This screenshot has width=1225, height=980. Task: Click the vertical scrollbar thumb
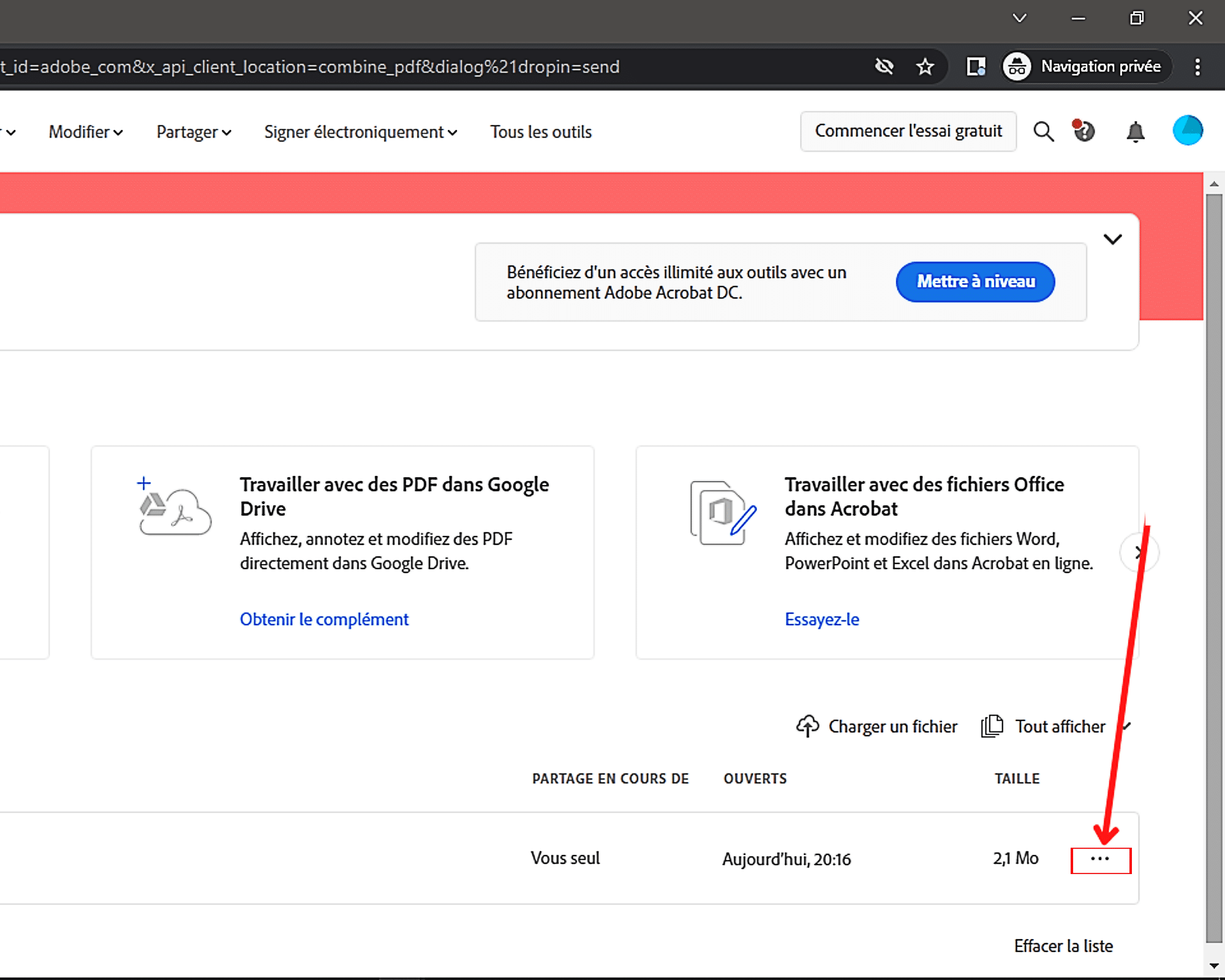pos(1214,568)
